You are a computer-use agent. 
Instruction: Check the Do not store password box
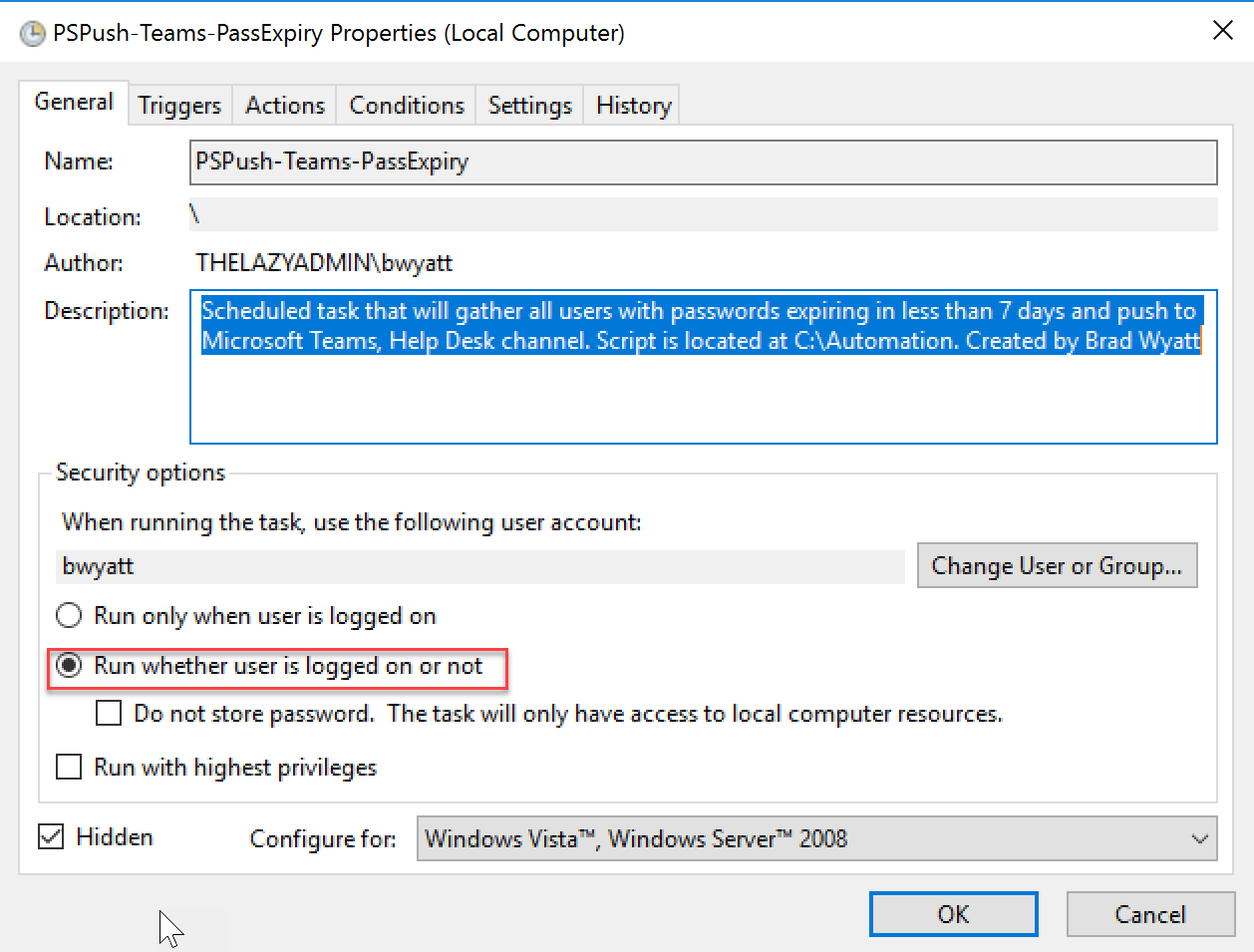pos(109,714)
